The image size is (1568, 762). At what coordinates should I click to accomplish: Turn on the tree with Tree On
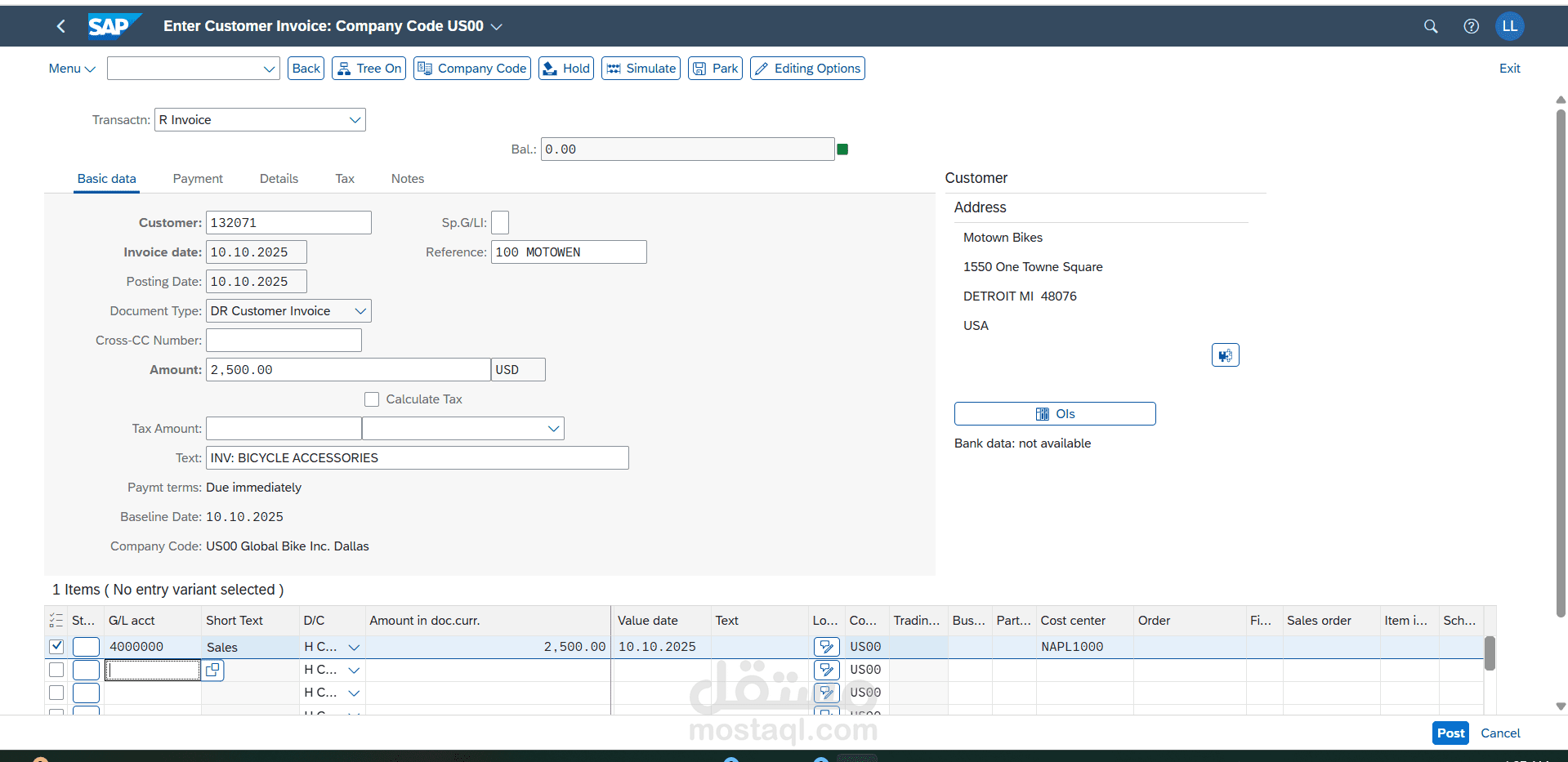tap(369, 69)
